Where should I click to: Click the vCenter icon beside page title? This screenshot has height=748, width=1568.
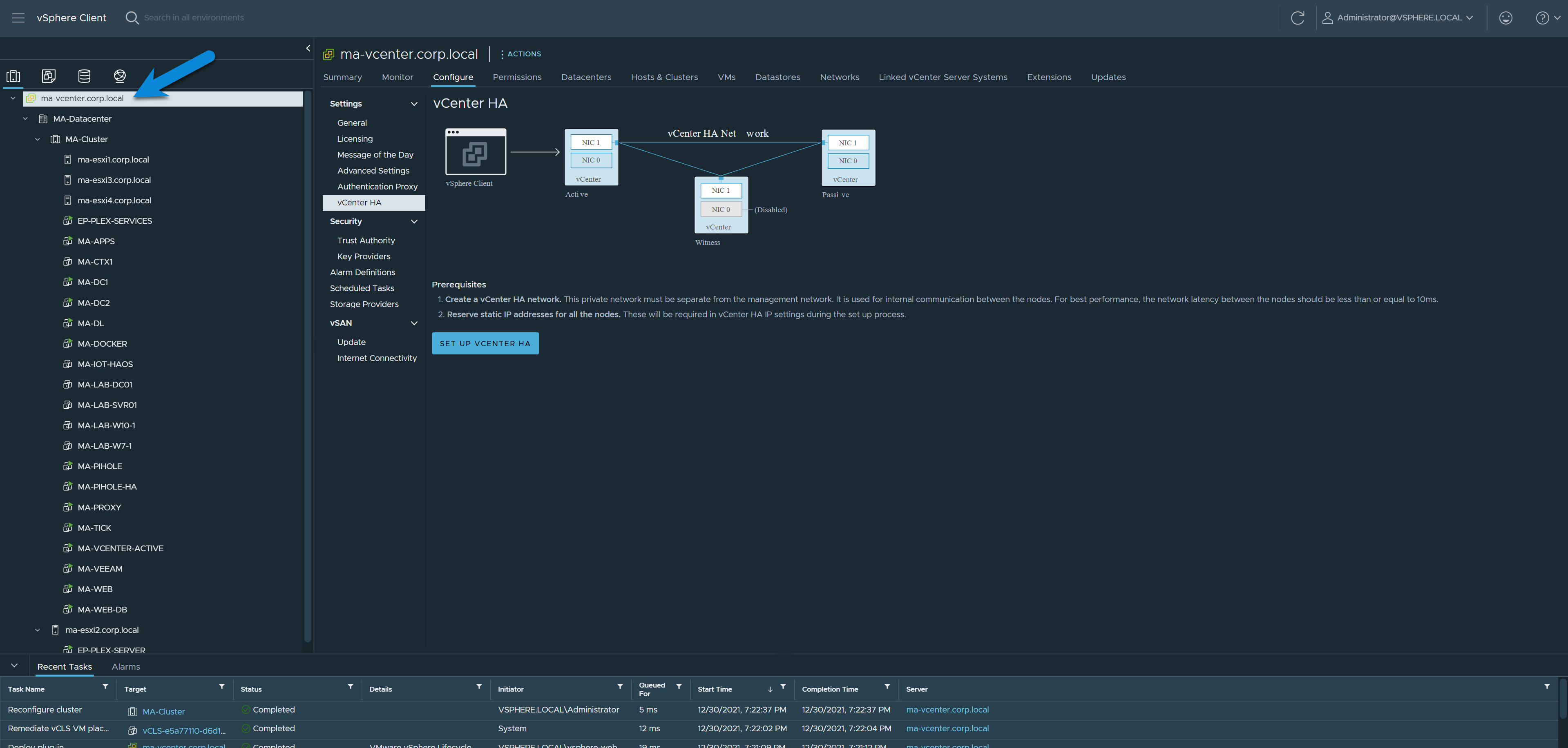pyautogui.click(x=329, y=54)
